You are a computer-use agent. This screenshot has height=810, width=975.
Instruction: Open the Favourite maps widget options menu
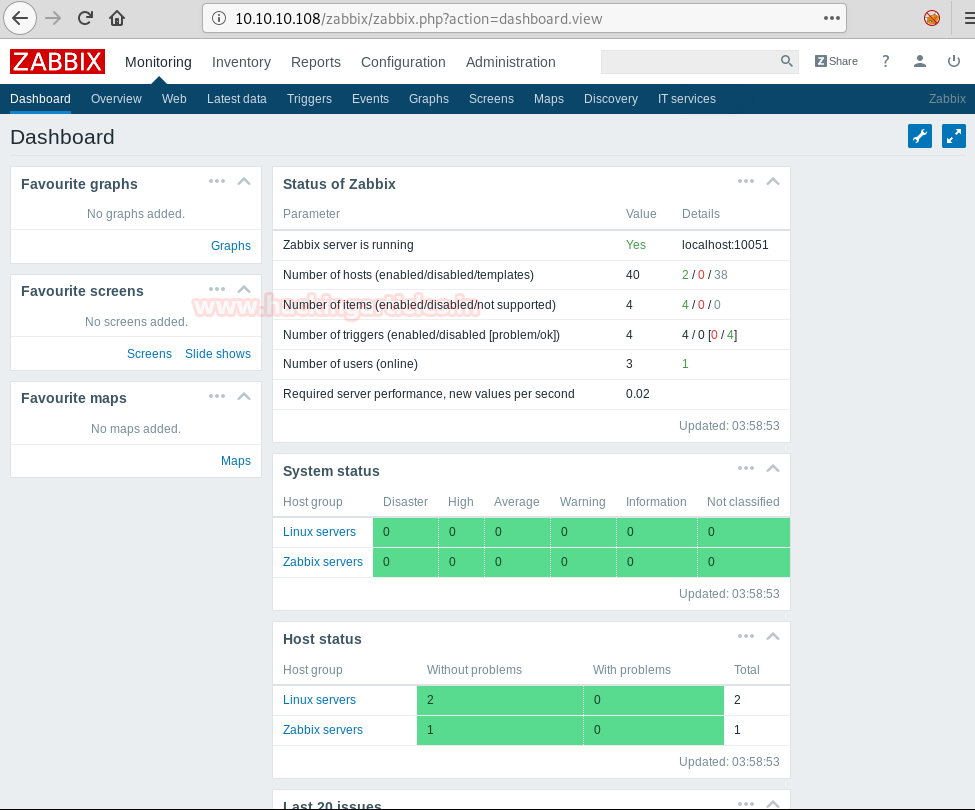point(217,396)
